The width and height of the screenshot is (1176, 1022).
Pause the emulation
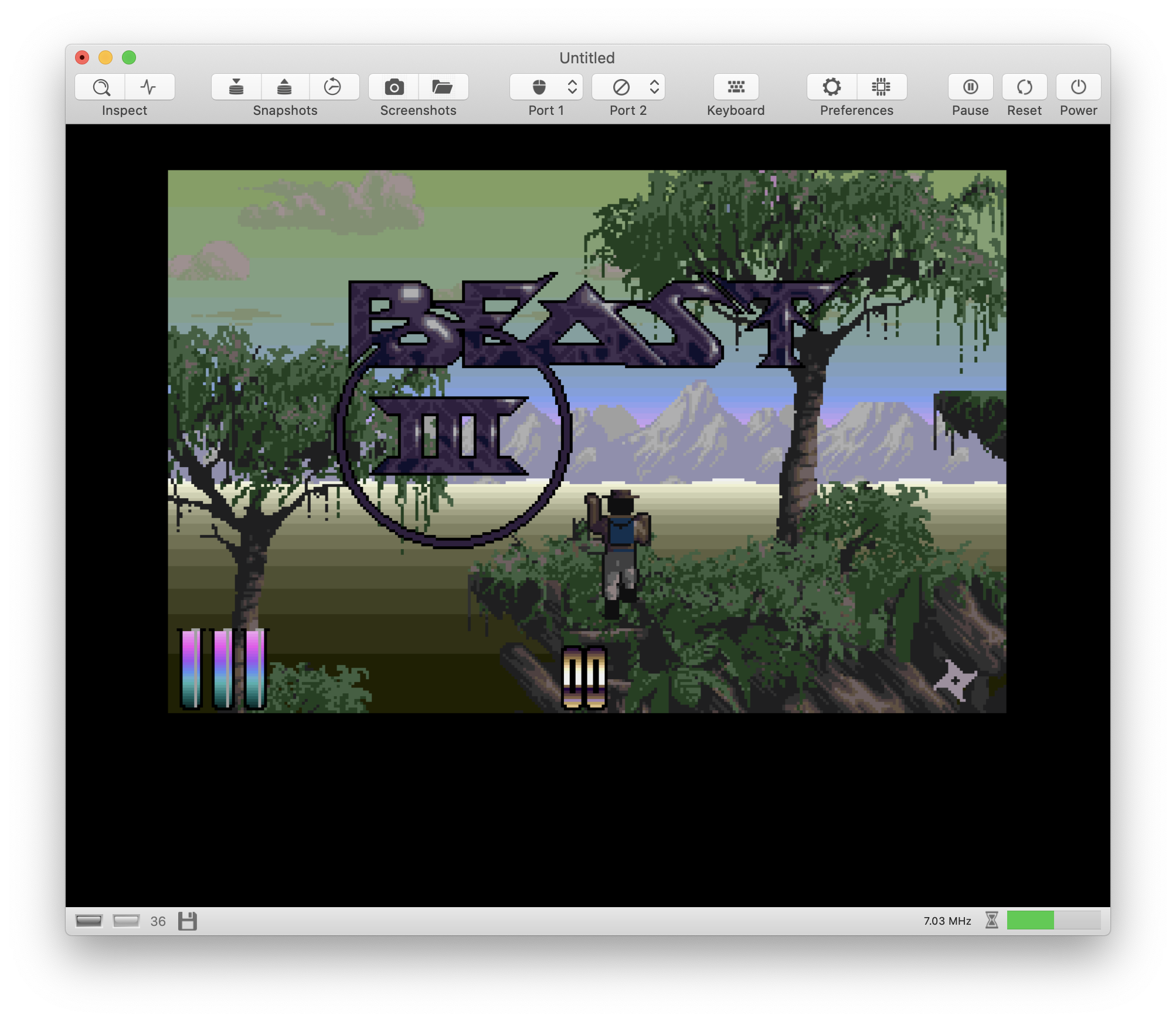(971, 87)
